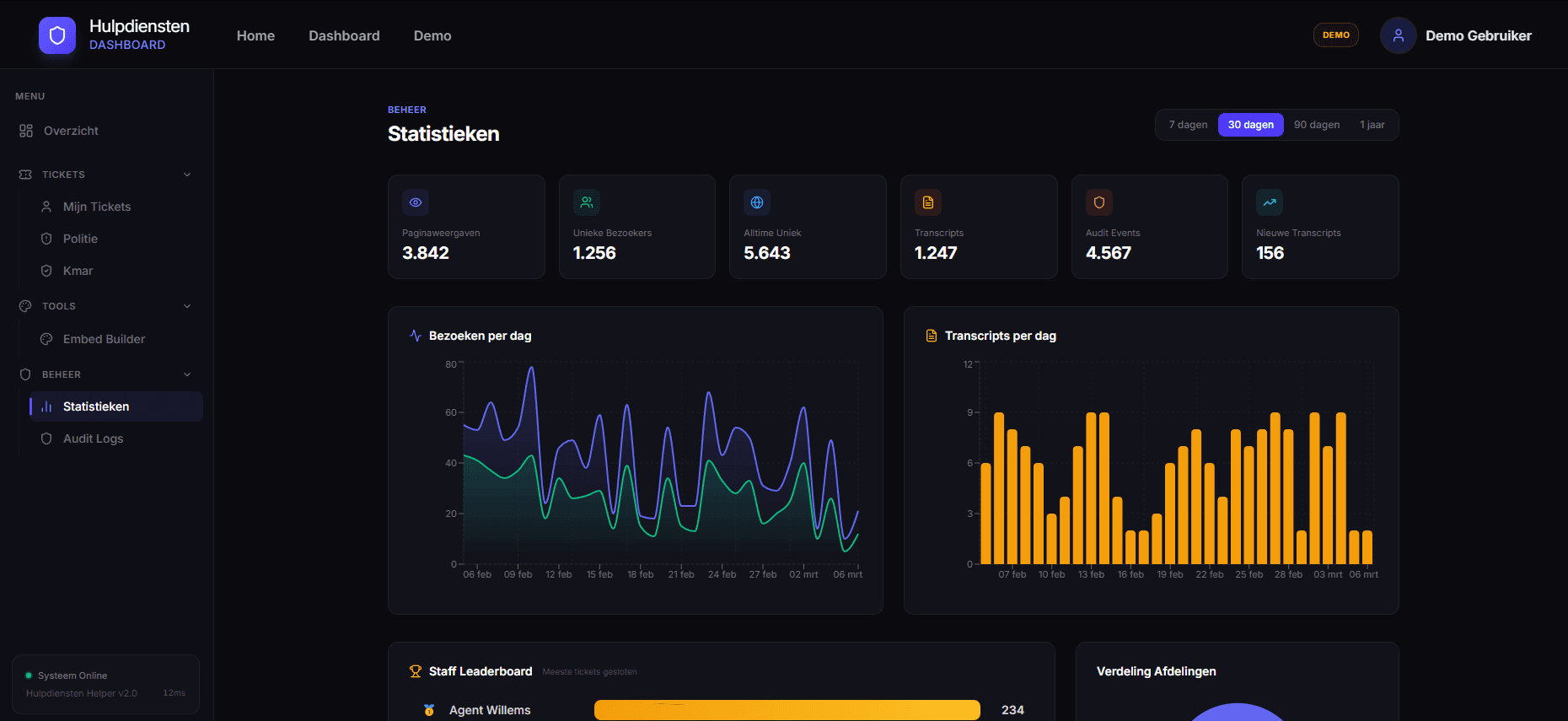Screen dimensions: 1568x721
Task: Open the Dashboard top navigation item
Action: pos(344,35)
